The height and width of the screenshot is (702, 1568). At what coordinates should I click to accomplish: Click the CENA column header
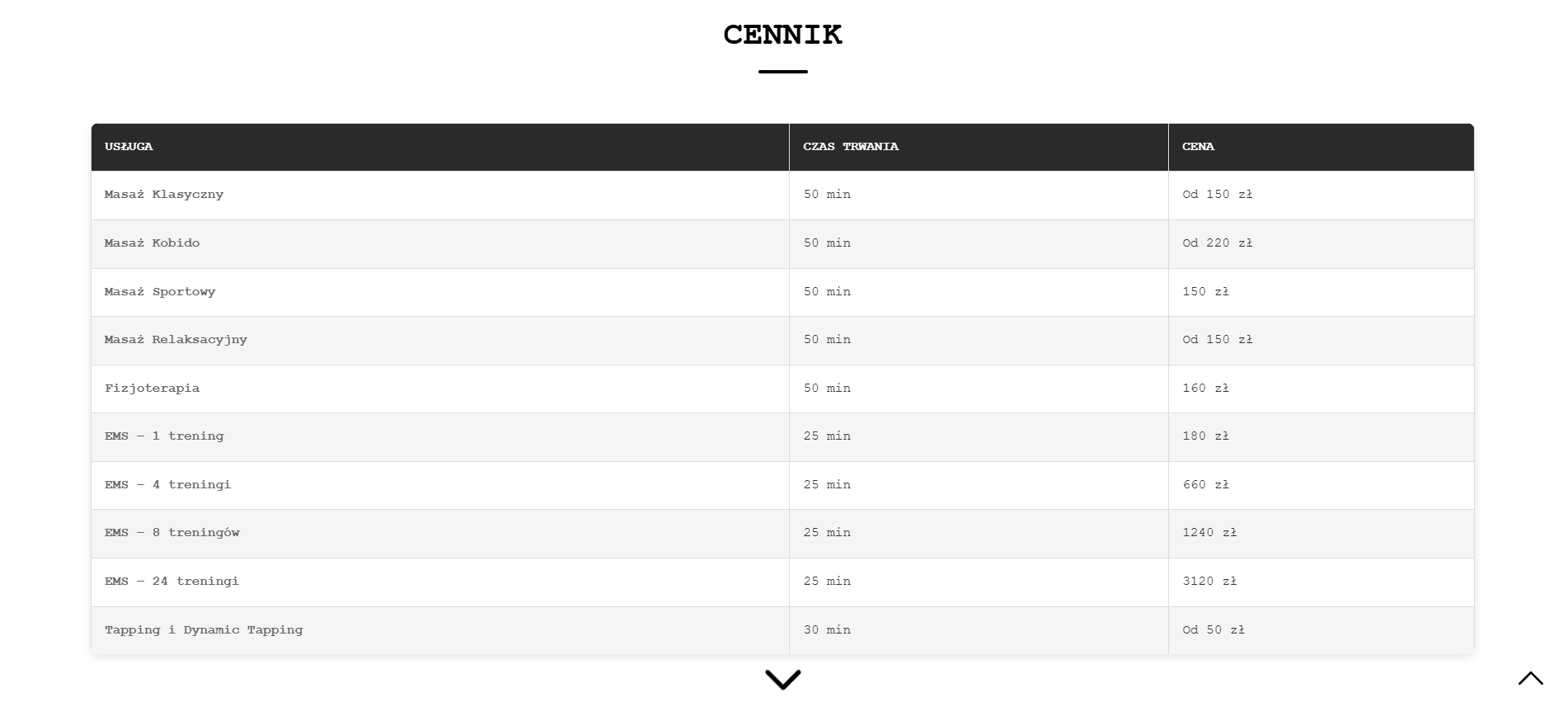click(x=1198, y=147)
